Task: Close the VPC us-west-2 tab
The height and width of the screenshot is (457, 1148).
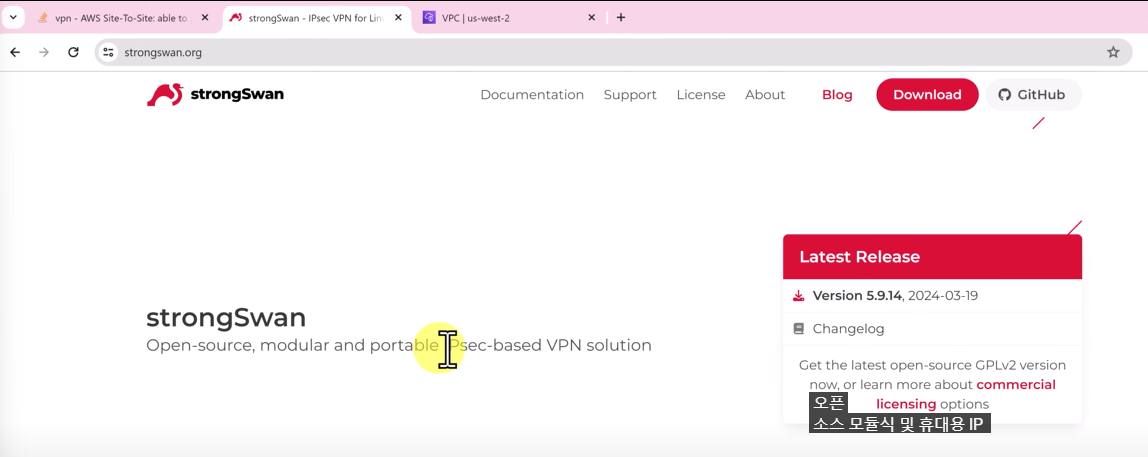Action: pyautogui.click(x=592, y=18)
